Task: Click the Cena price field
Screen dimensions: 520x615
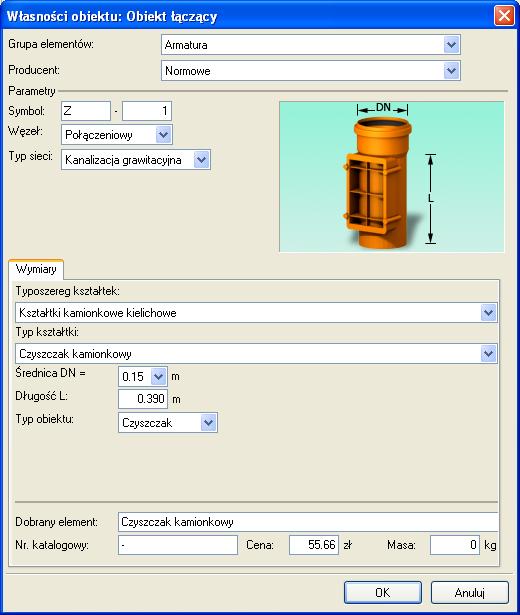Action: coord(314,545)
